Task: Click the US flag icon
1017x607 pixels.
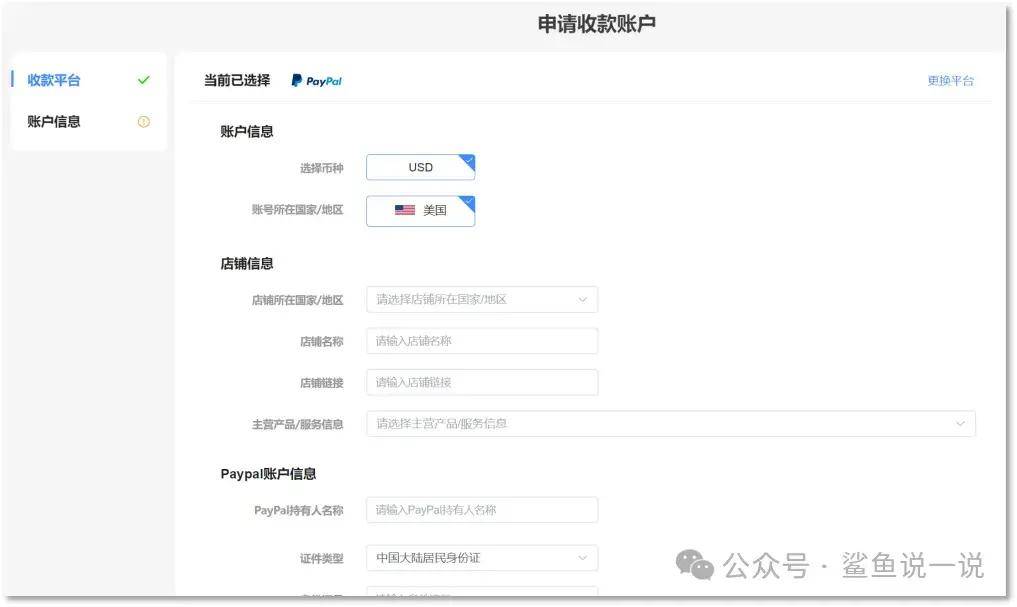Action: 404,211
